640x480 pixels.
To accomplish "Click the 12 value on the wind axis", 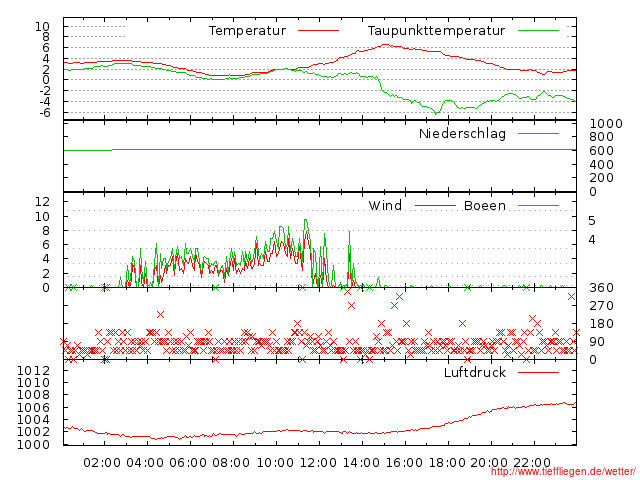I will [42, 201].
